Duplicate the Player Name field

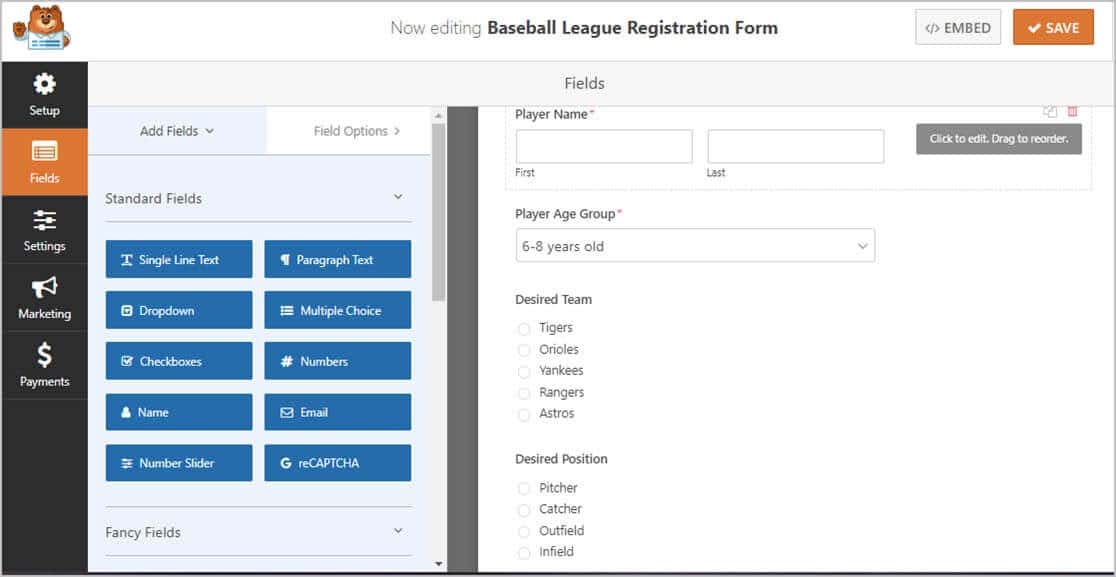coord(1050,111)
